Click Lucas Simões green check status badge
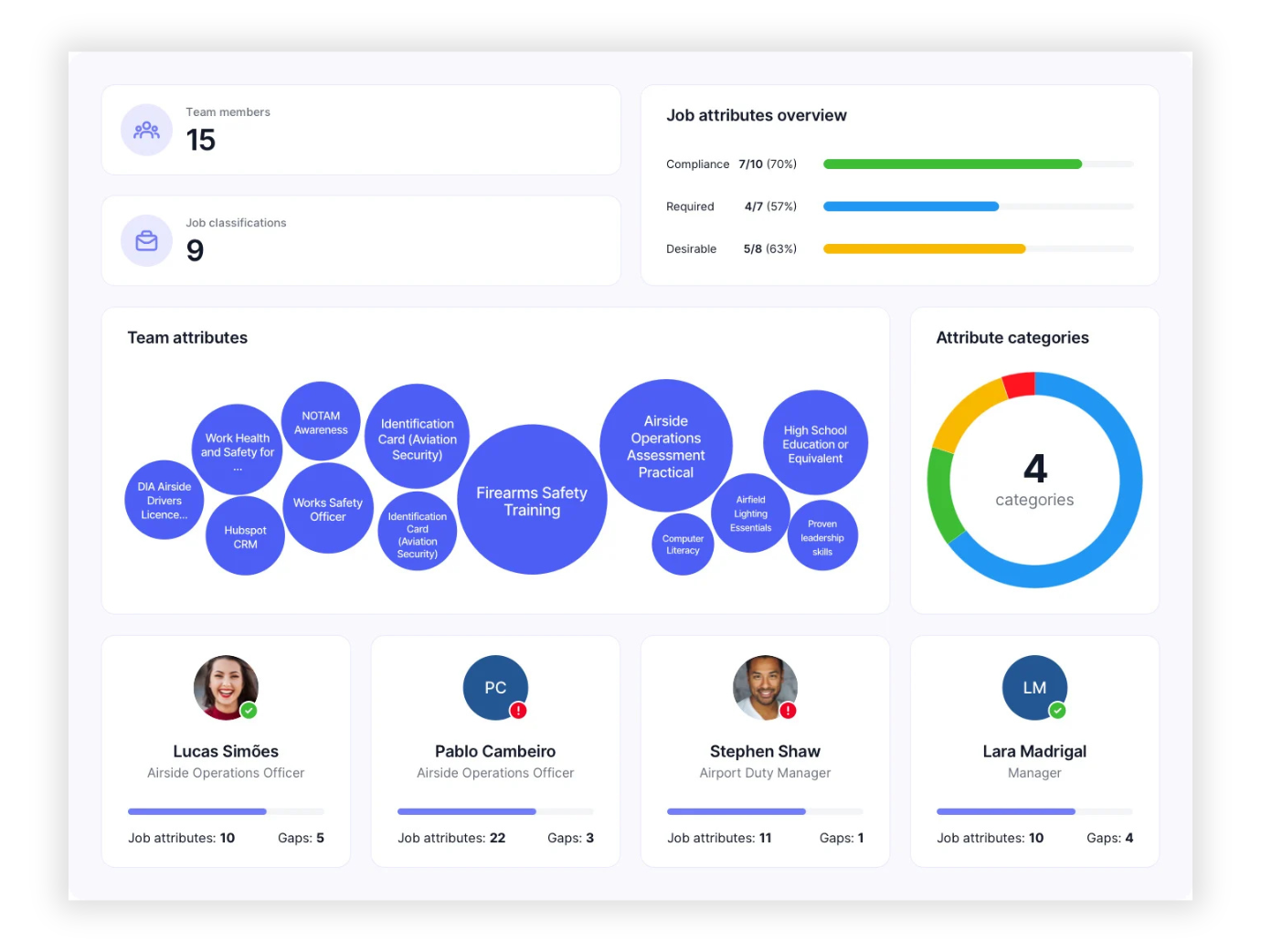This screenshot has width=1261, height=952. [x=249, y=710]
